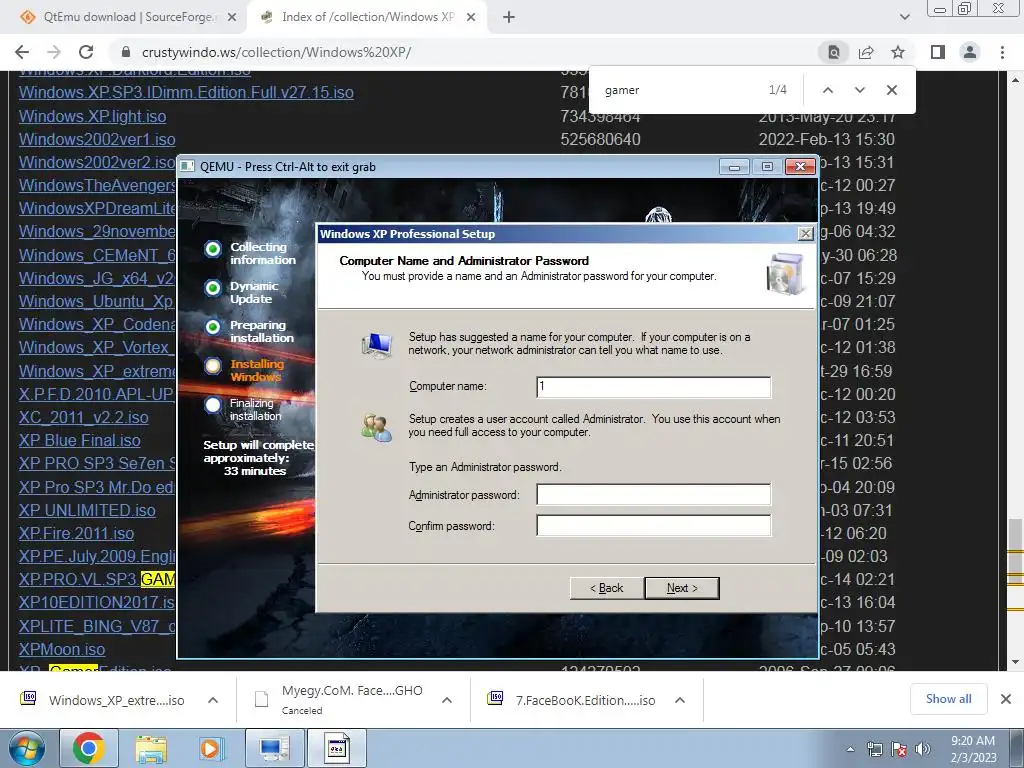Viewport: 1024px width, 768px height.
Task: Click the Administrator password field
Action: coord(654,494)
